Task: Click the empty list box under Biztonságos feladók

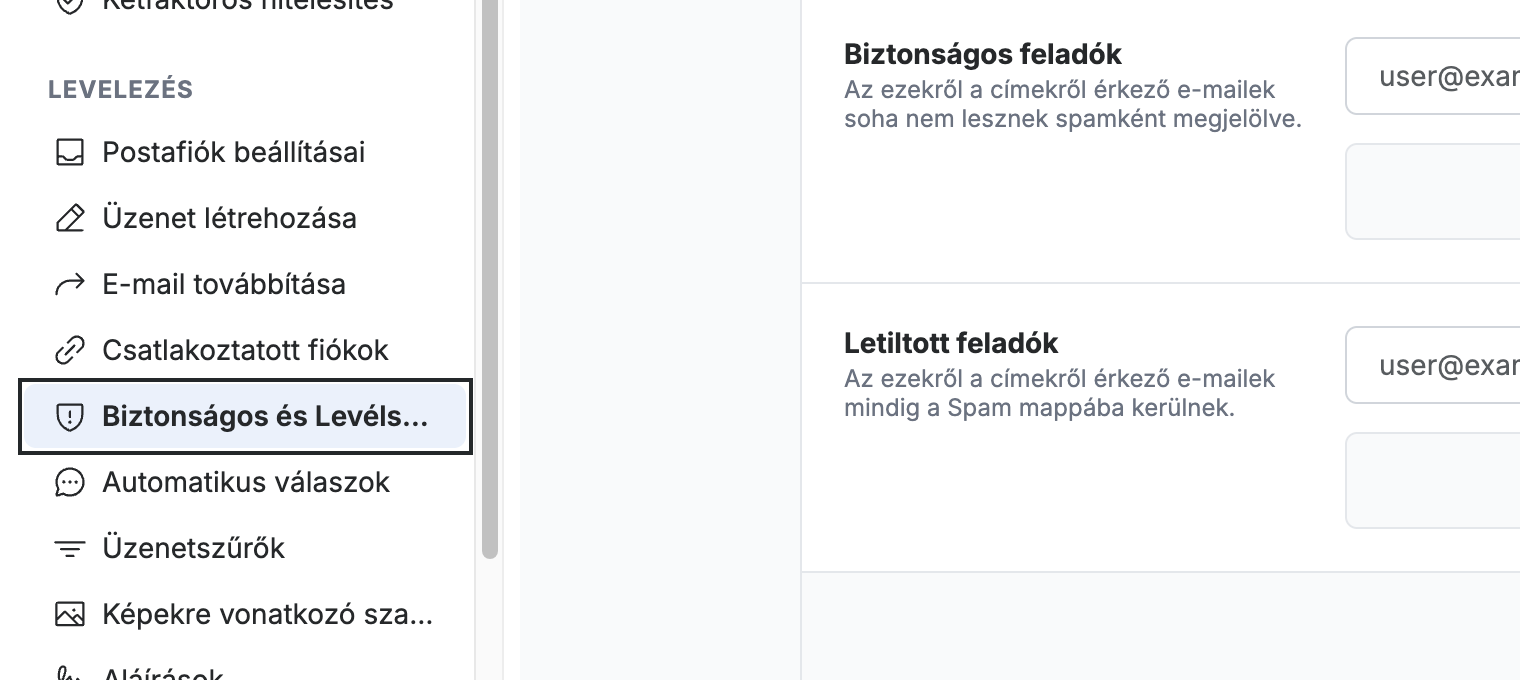Action: tap(1433, 191)
